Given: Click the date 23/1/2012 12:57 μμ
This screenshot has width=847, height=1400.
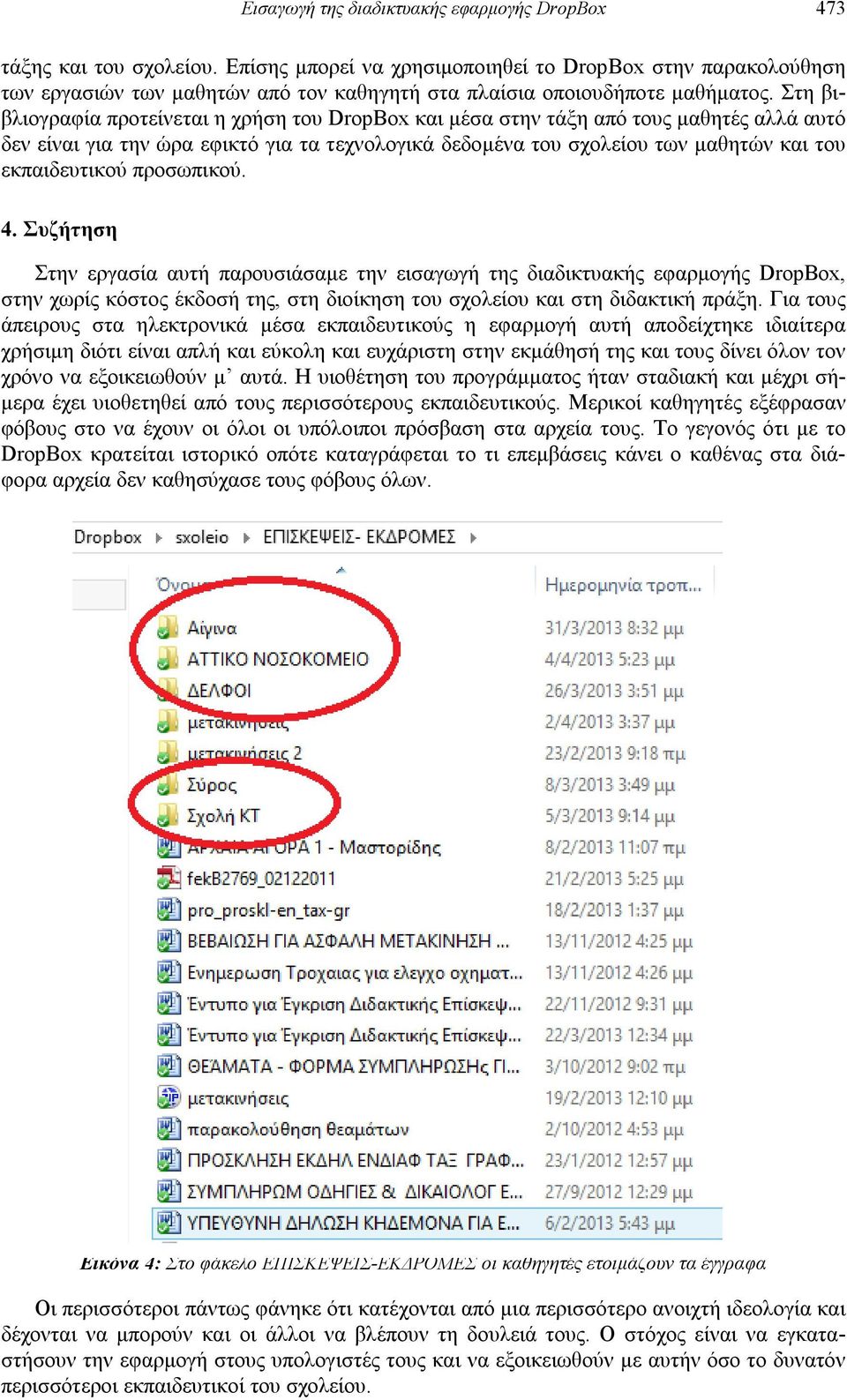Looking at the screenshot, I should (618, 1161).
